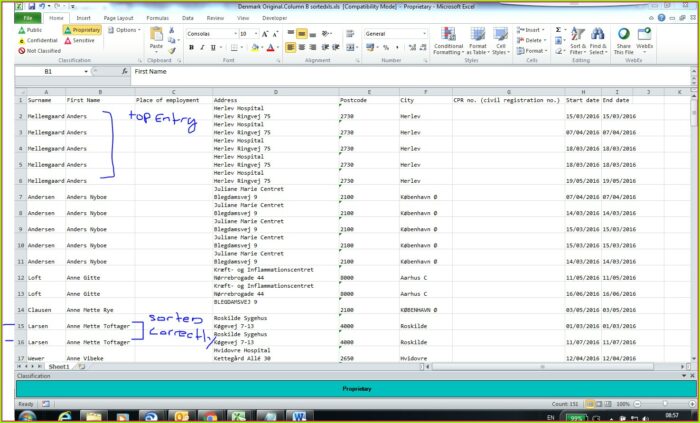Image resolution: width=700 pixels, height=423 pixels.
Task: Click the WebEx button
Action: point(644,41)
